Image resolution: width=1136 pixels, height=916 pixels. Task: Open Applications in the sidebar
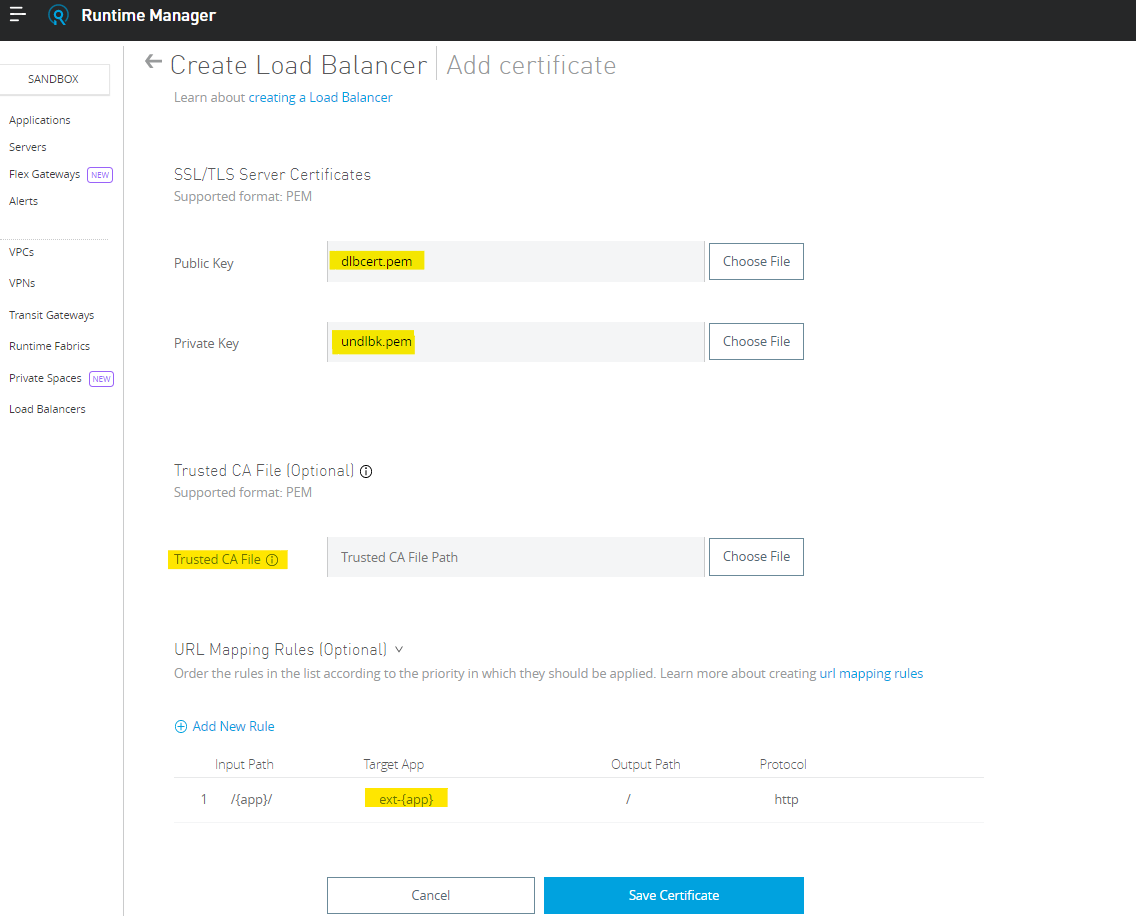(x=40, y=120)
